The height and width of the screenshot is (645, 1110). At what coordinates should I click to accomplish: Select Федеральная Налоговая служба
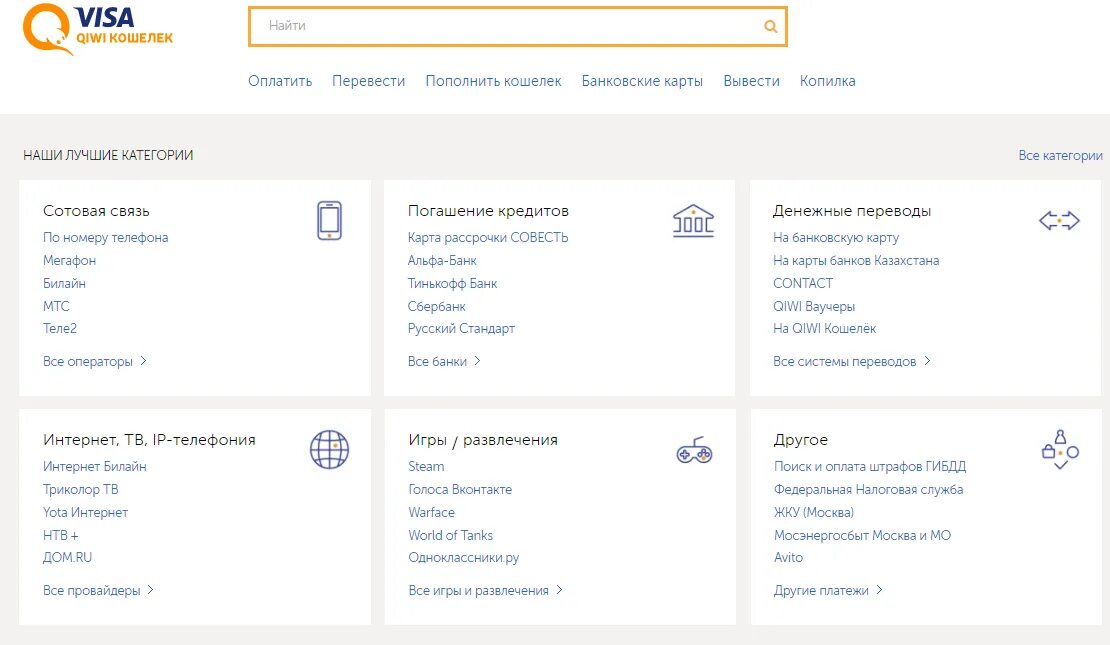pos(869,489)
